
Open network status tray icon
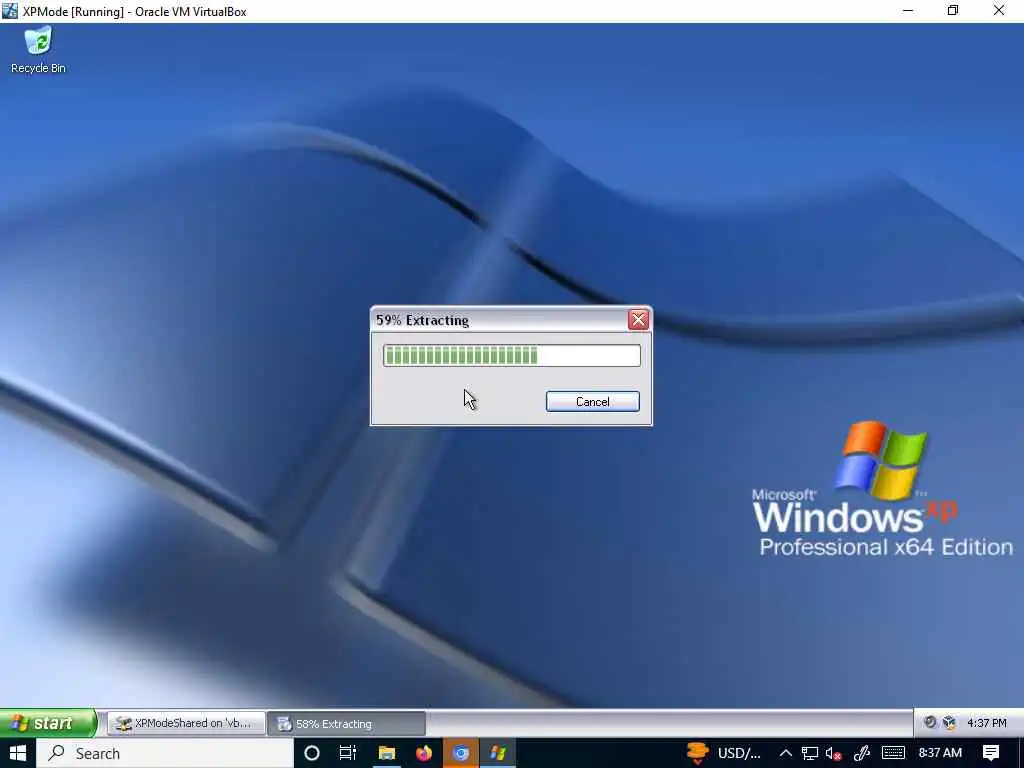coord(809,753)
